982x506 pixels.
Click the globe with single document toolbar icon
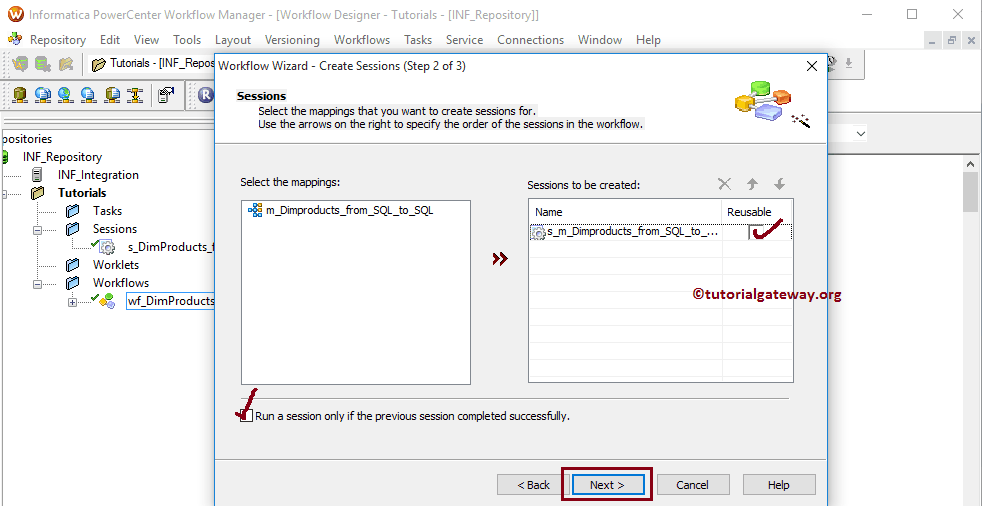[x=88, y=95]
